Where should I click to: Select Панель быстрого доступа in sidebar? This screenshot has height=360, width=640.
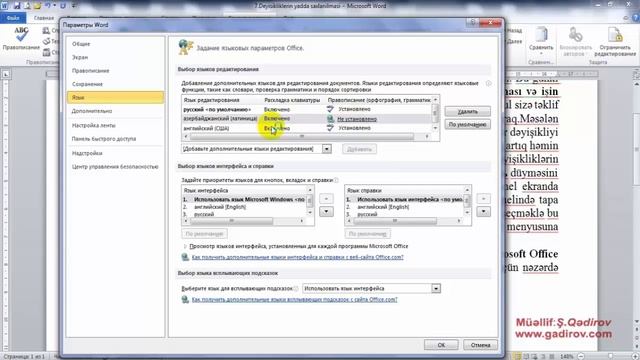[115, 139]
